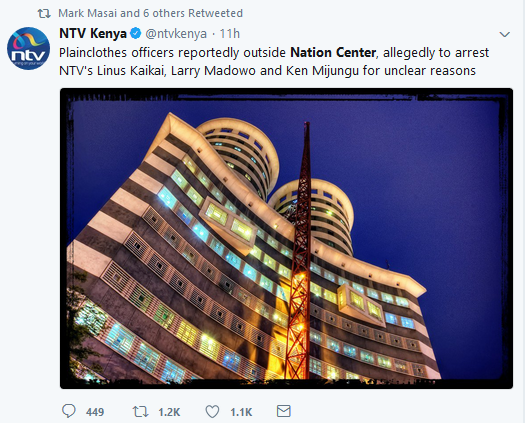Click the blue verified badge
This screenshot has width=525, height=423.
click(x=136, y=33)
